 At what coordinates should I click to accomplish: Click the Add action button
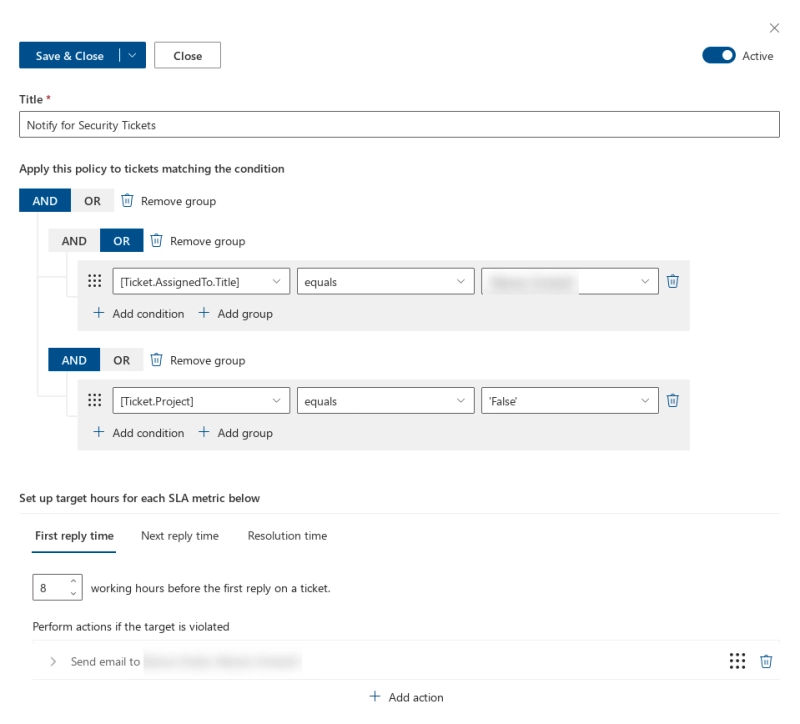point(406,697)
